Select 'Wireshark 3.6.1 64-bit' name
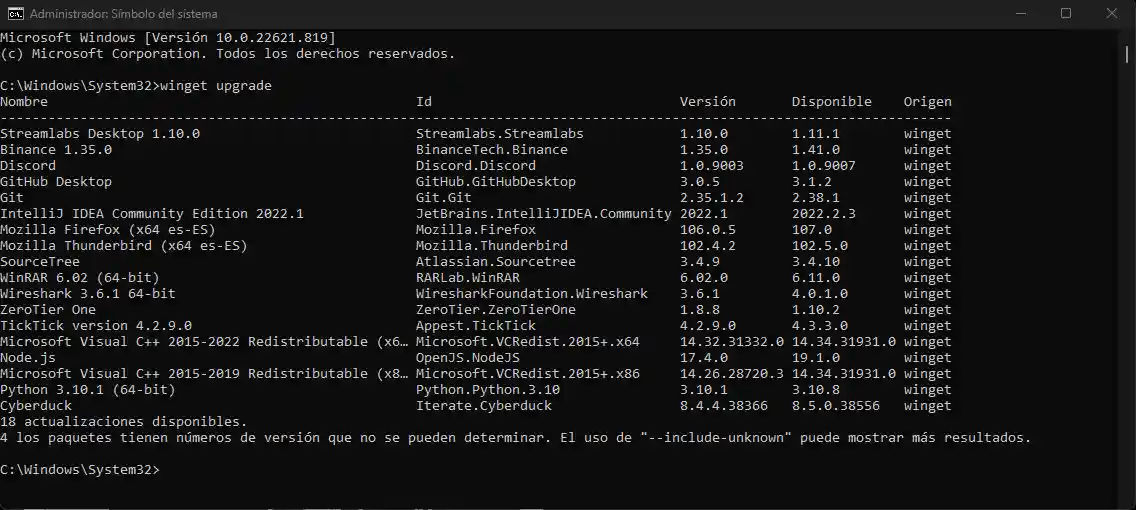Screen dimensions: 1136x510 pyautogui.click(x=88, y=293)
